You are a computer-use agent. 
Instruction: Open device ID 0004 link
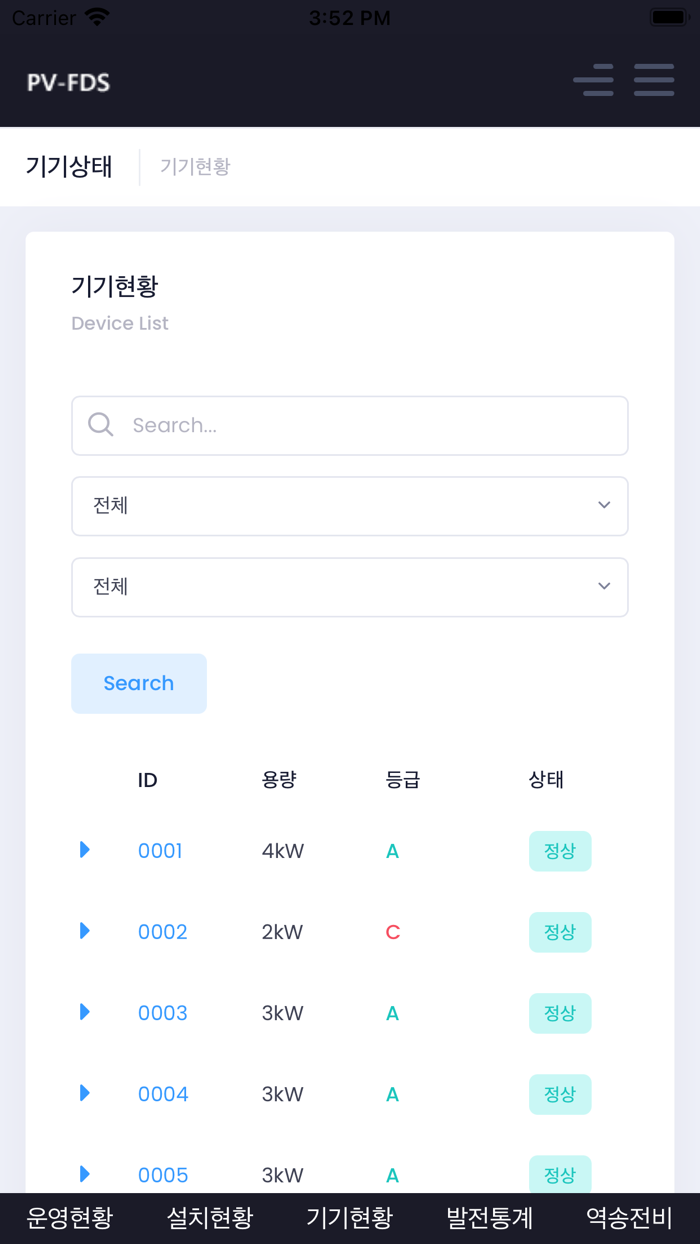[163, 1094]
